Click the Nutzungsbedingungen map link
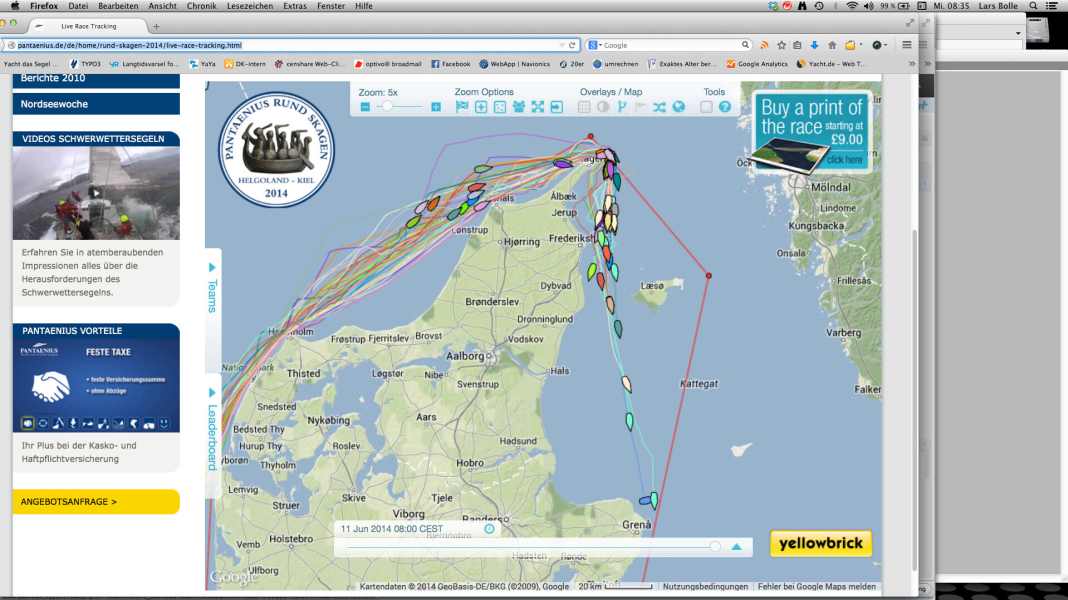The width and height of the screenshot is (1068, 600). pyautogui.click(x=705, y=586)
